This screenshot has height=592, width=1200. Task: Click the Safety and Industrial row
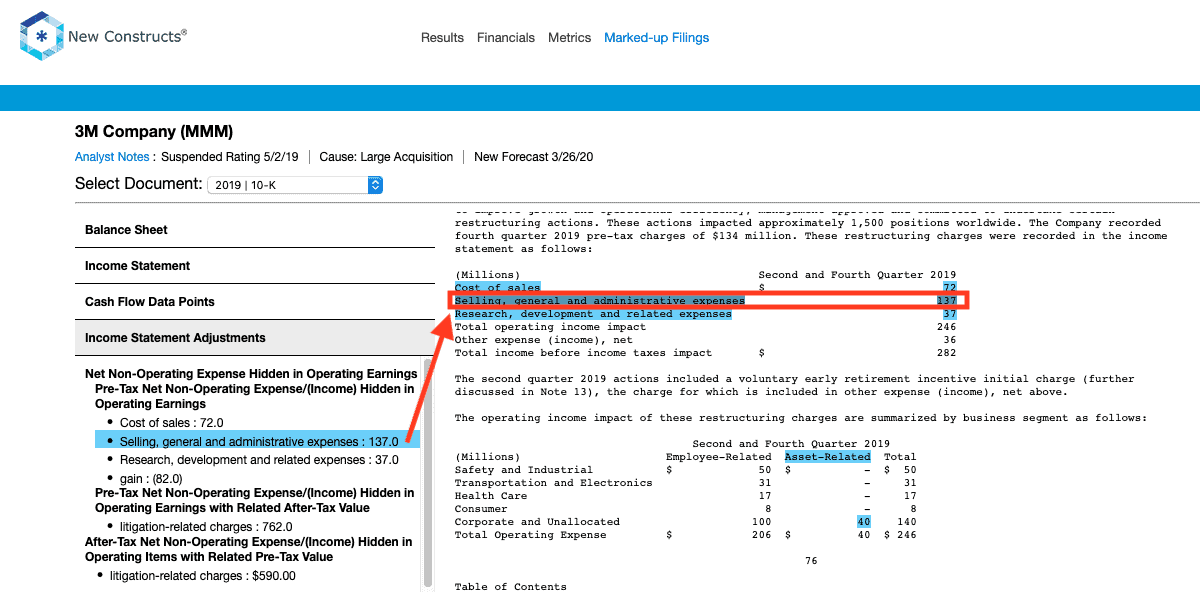[x=685, y=470]
